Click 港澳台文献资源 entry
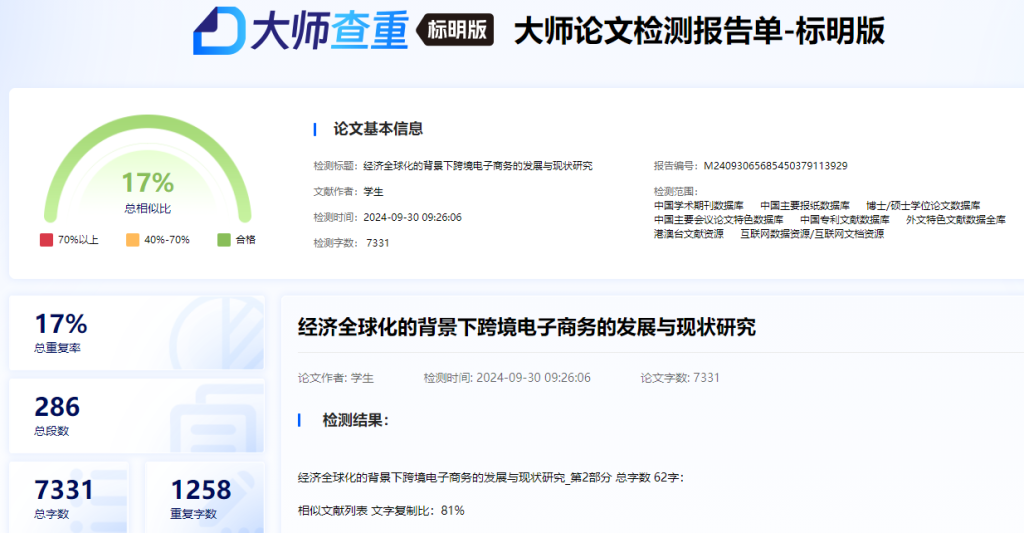The height and width of the screenshot is (533, 1024). click(689, 234)
